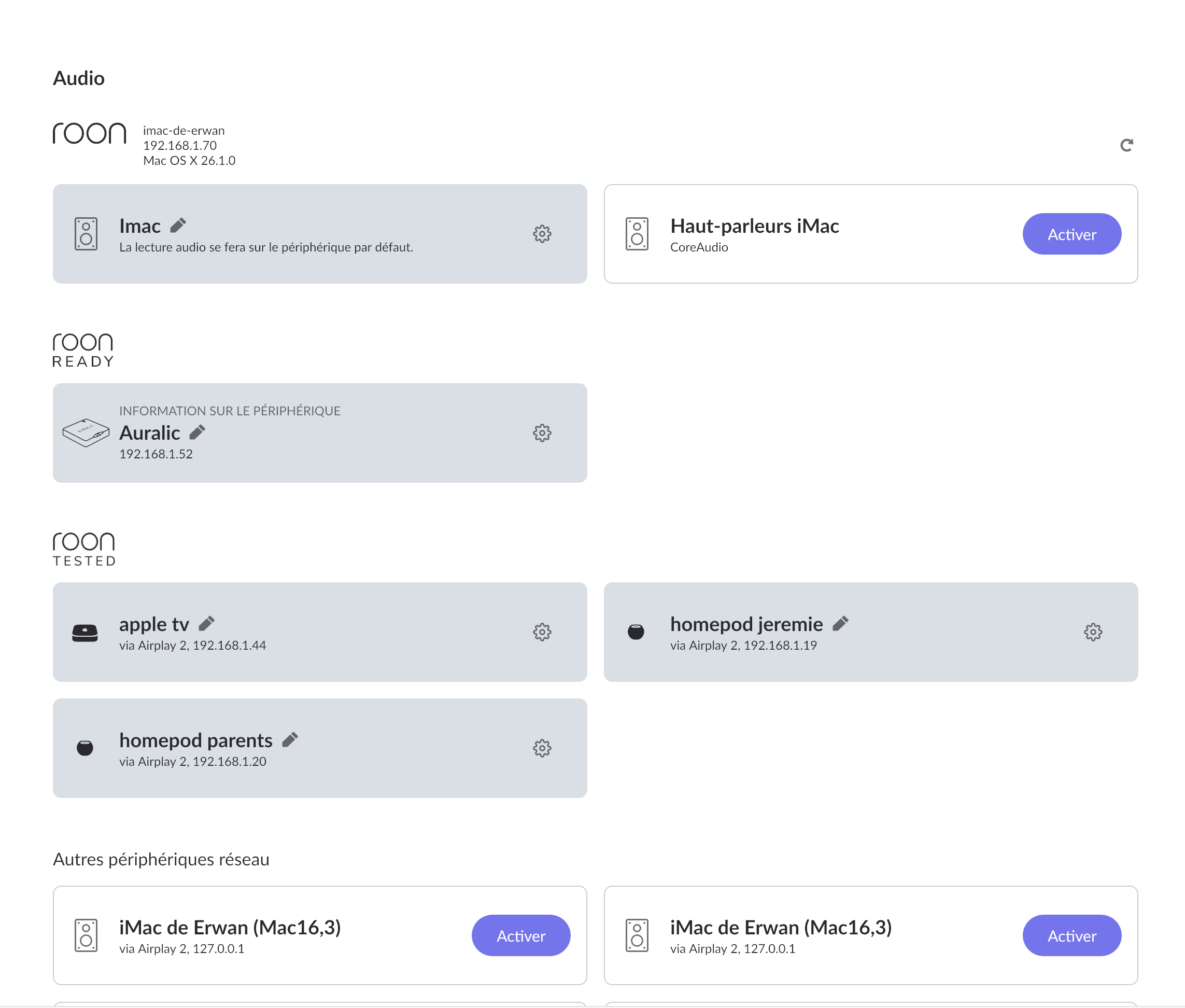This screenshot has width=1185, height=1008.
Task: Click the Haut-parleurs iMac speaker icon
Action: click(637, 234)
